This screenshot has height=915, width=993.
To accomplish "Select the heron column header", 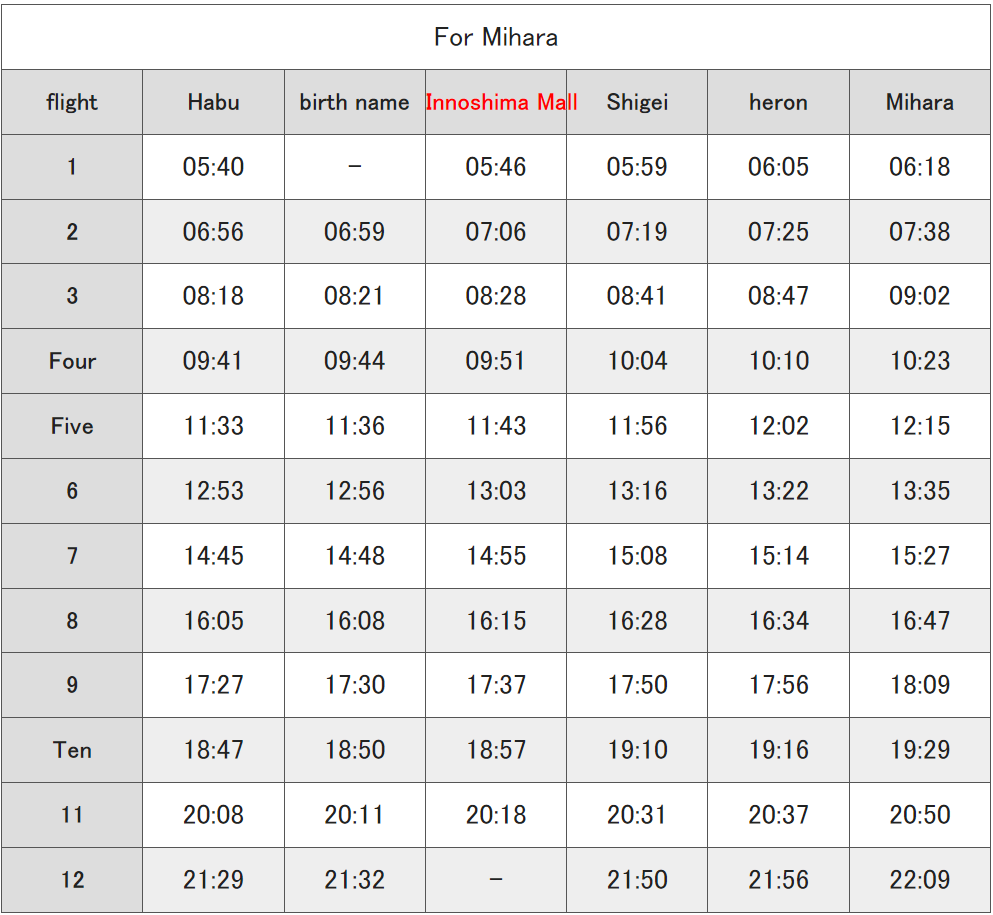I will click(778, 102).
